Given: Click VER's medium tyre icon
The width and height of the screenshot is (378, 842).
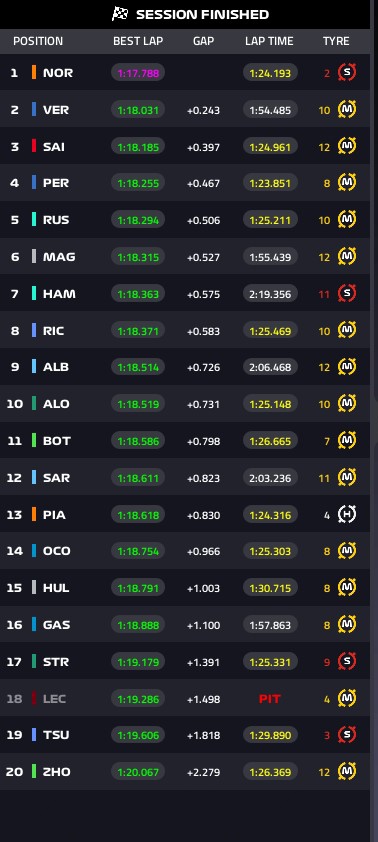Looking at the screenshot, I should click(347, 110).
